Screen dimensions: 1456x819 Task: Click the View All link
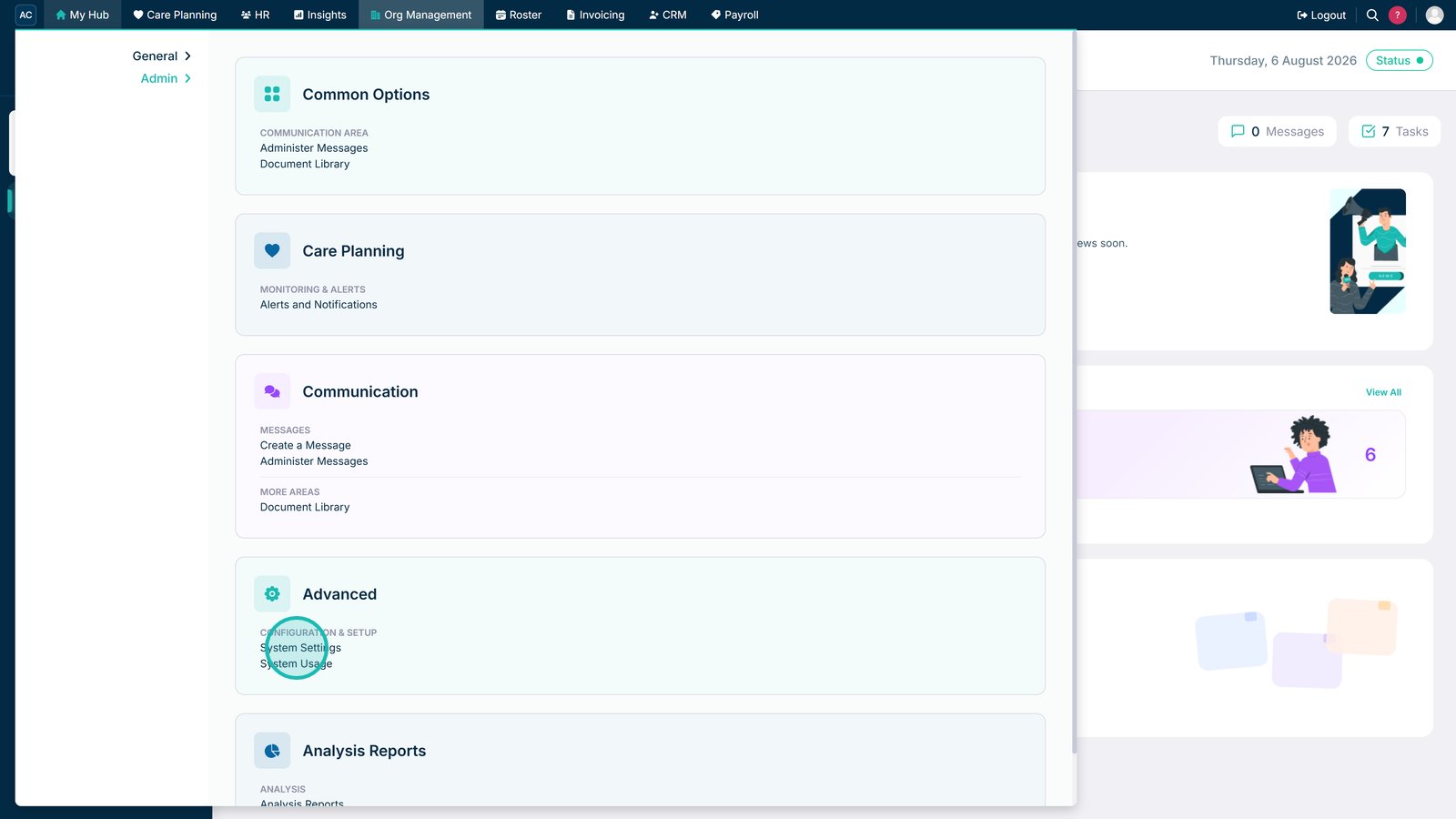tap(1383, 392)
